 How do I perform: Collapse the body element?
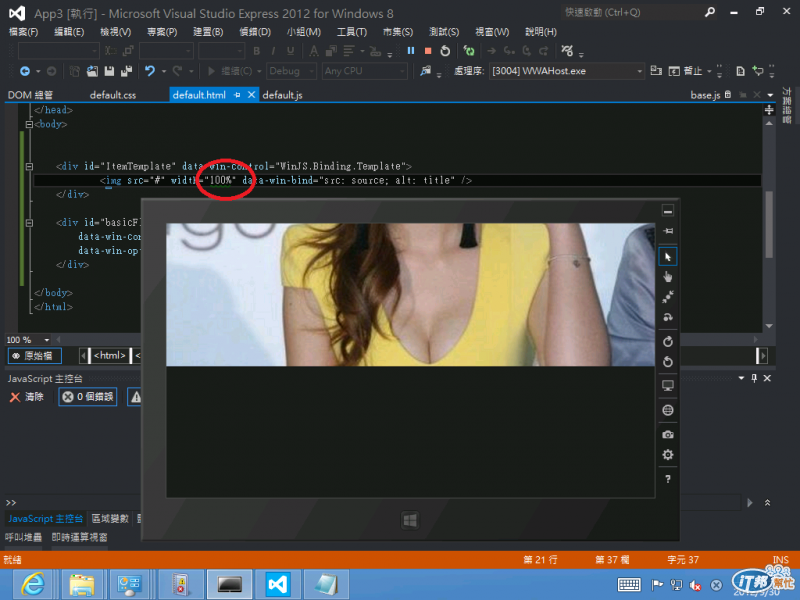(29, 124)
